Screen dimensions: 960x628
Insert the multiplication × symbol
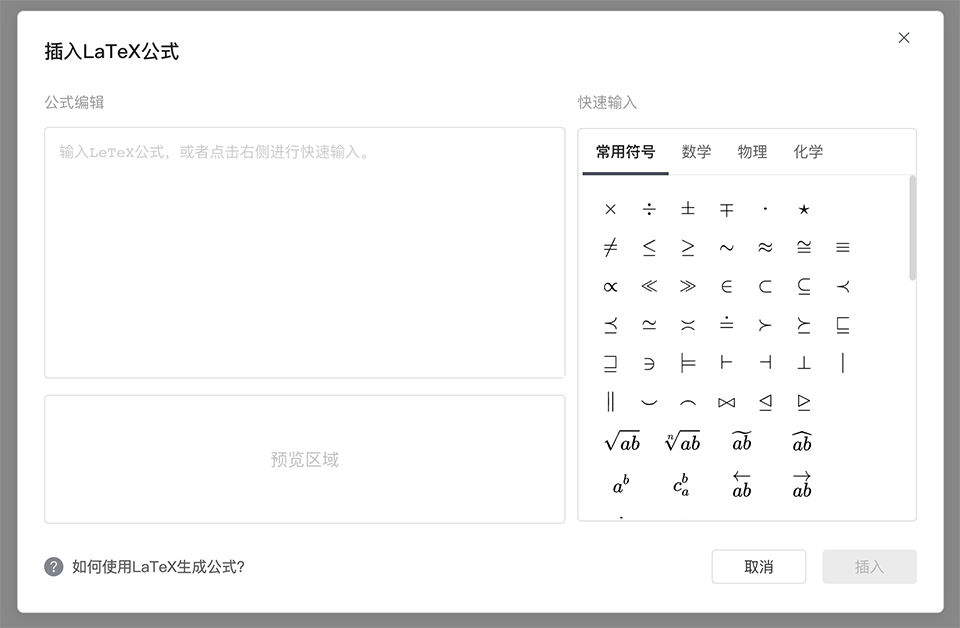[x=610, y=209]
